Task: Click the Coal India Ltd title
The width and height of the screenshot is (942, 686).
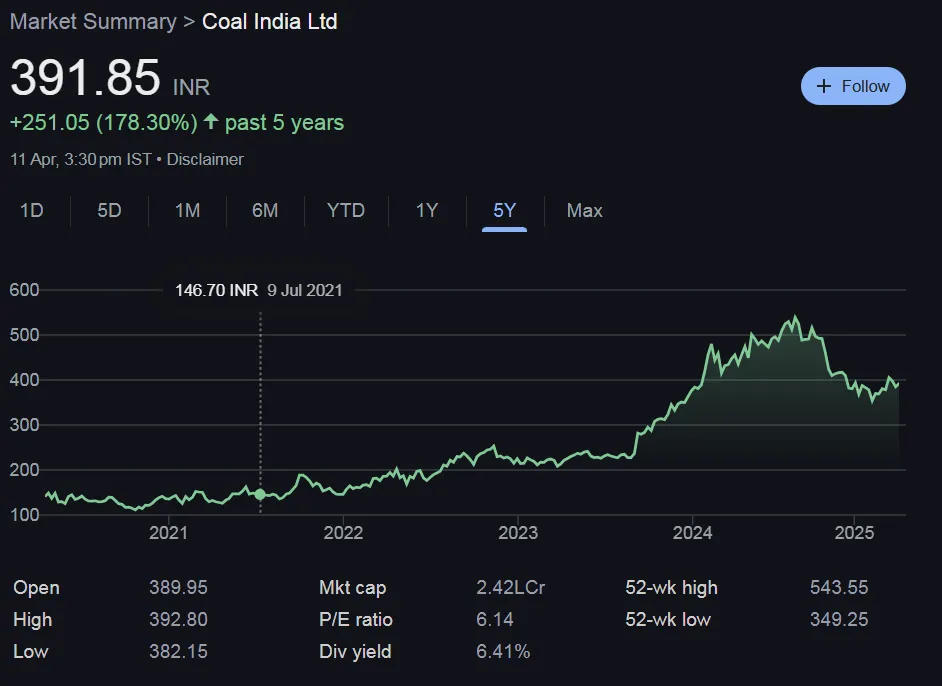Action: 270,22
